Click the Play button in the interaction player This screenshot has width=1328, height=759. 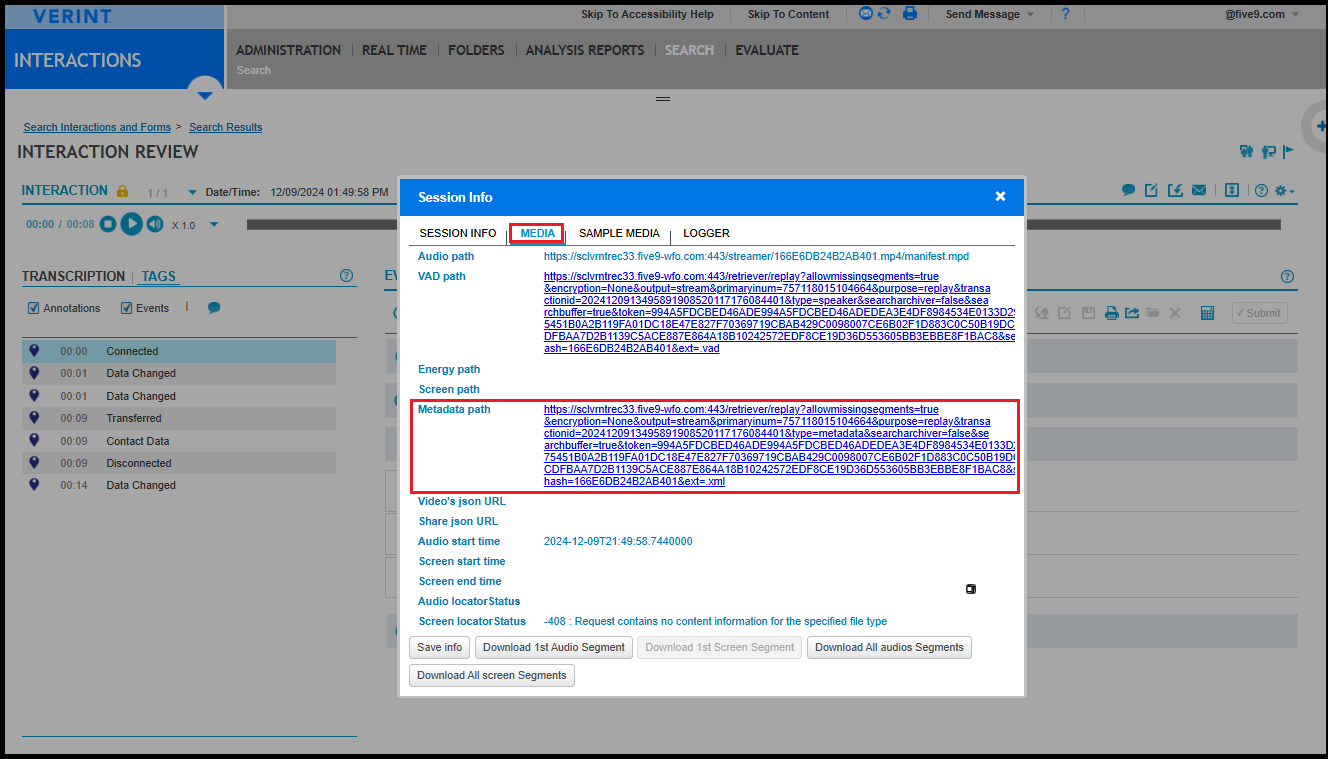[131, 224]
